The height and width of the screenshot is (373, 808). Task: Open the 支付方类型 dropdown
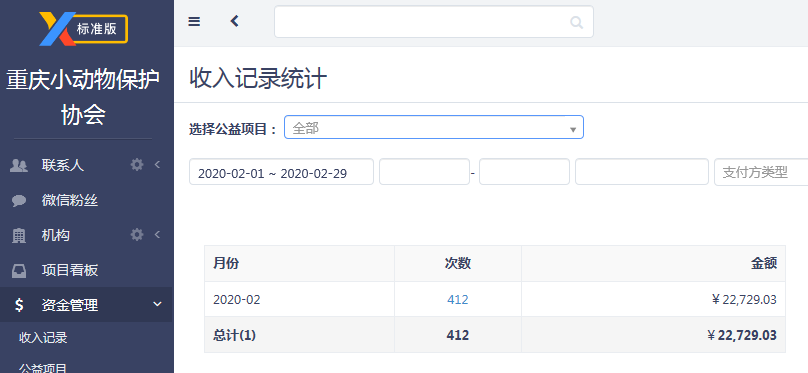pos(761,172)
